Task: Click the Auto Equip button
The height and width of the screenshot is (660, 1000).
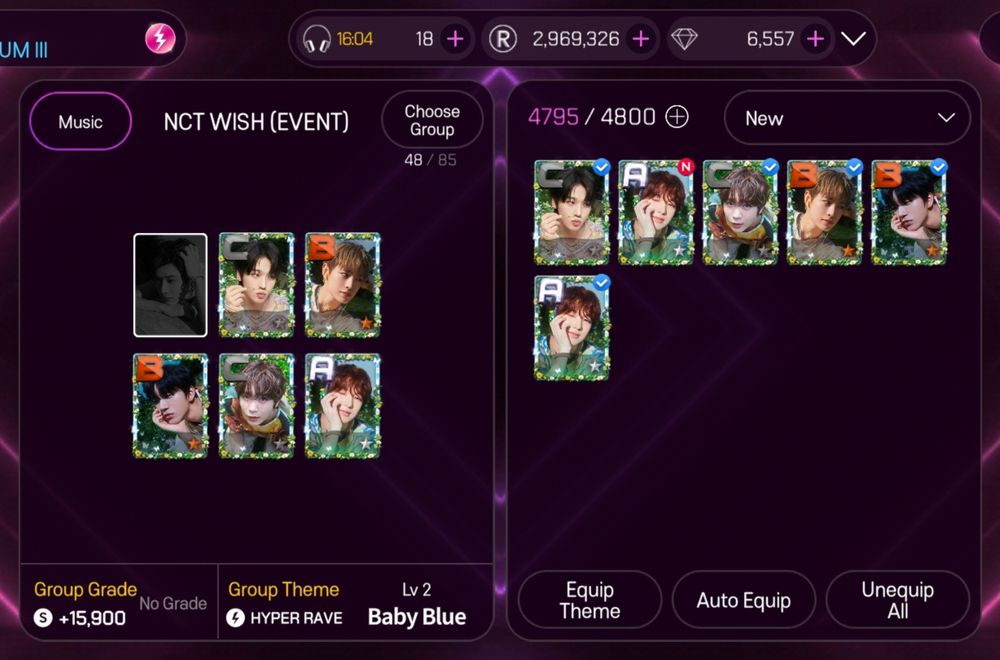Action: click(744, 600)
